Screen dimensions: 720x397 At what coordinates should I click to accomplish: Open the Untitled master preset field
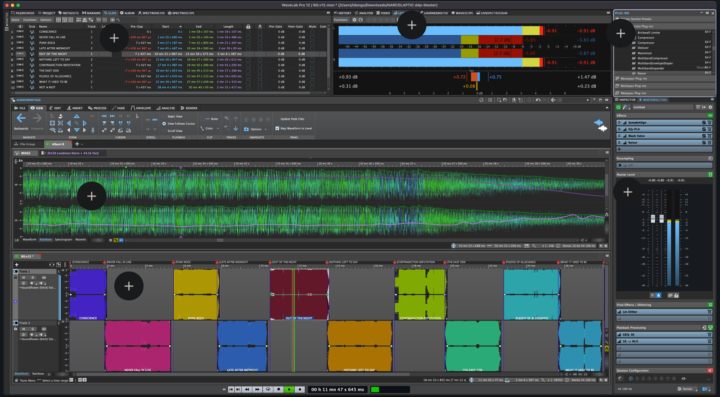[663, 107]
